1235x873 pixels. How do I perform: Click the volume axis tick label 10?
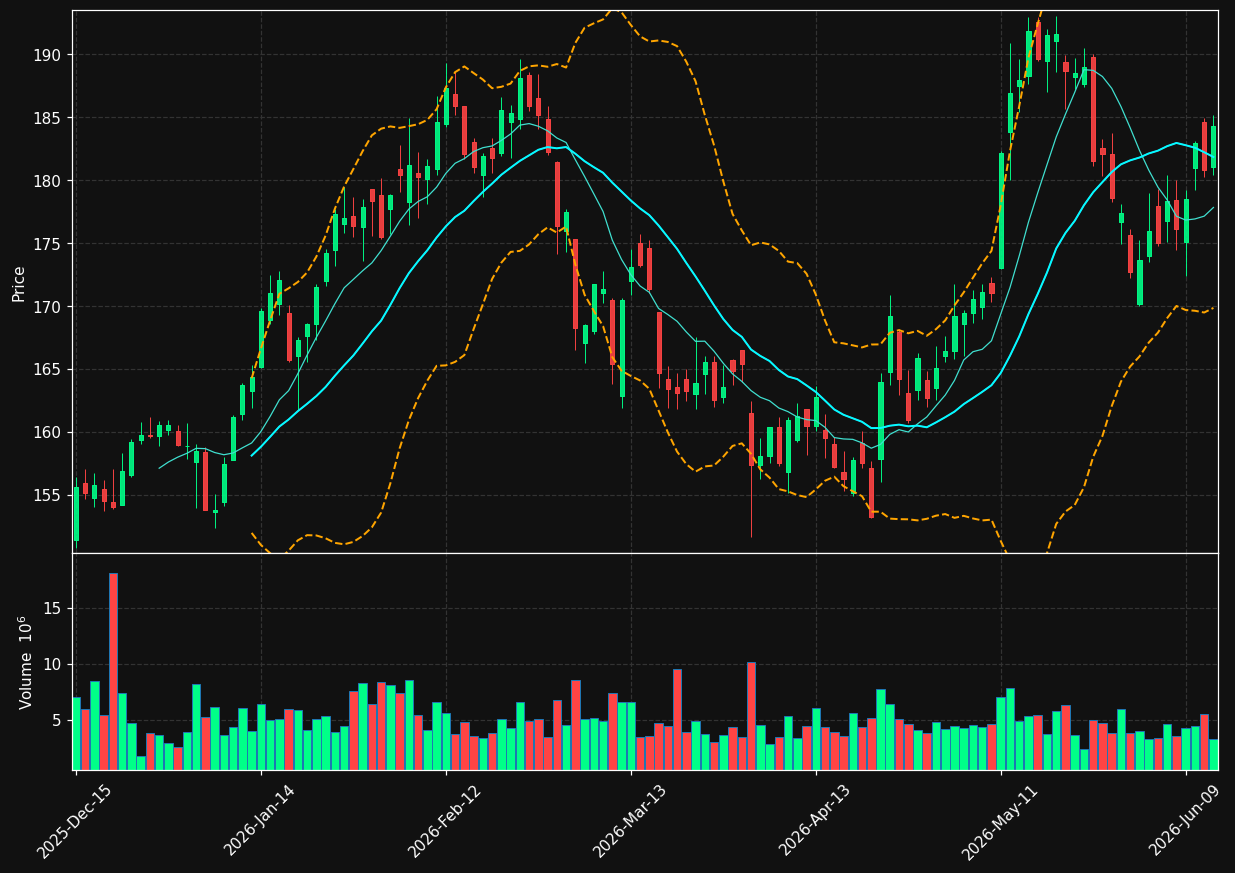click(54, 665)
